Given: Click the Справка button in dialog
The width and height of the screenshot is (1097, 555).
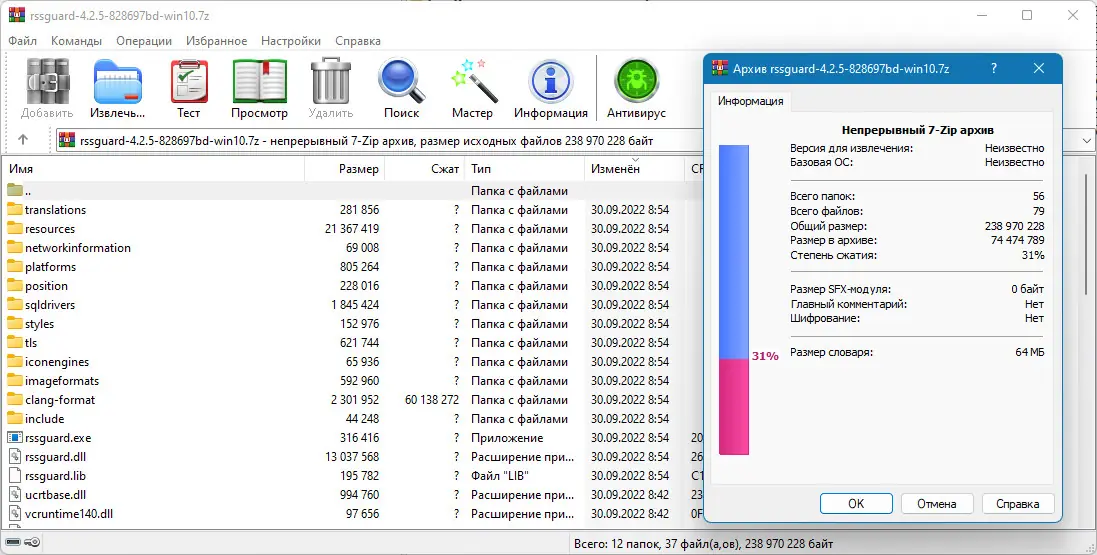Looking at the screenshot, I should click(1017, 503).
